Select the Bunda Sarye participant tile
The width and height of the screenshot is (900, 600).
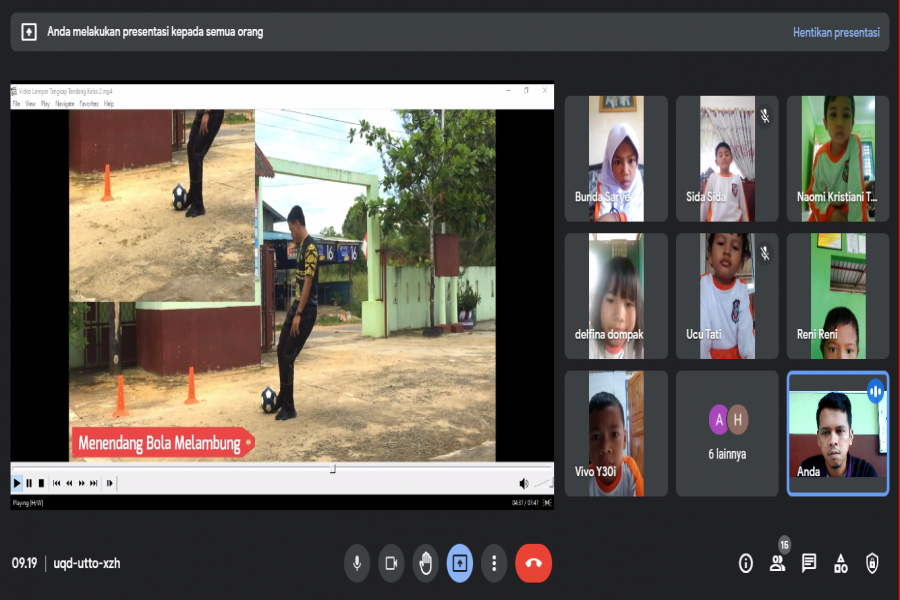click(616, 158)
